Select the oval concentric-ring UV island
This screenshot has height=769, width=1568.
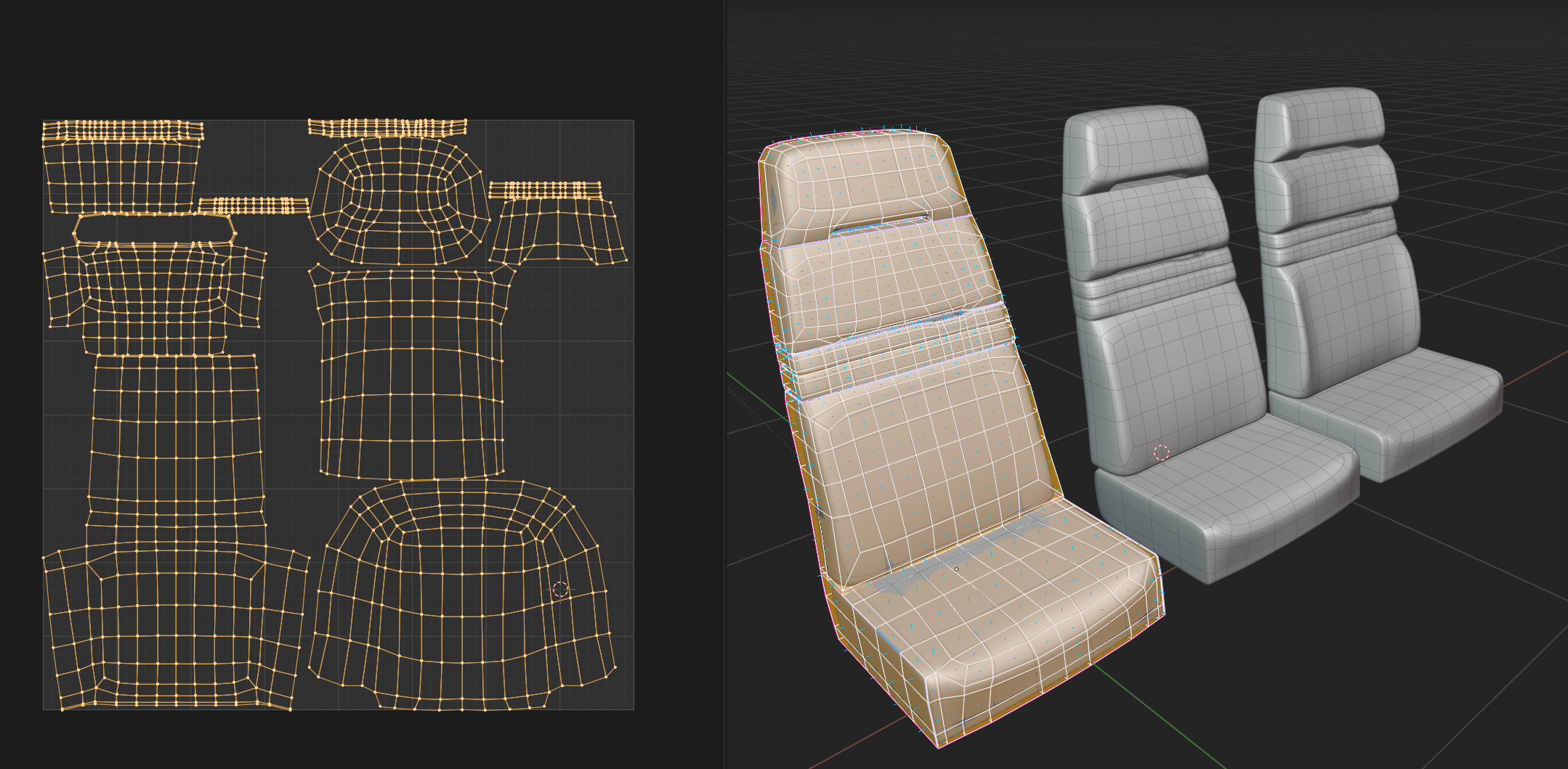click(x=399, y=200)
